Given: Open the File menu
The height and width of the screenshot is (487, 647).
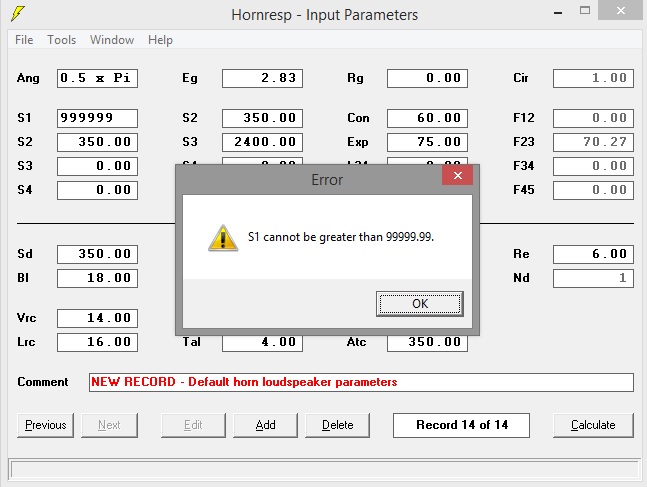Looking at the screenshot, I should click(24, 40).
